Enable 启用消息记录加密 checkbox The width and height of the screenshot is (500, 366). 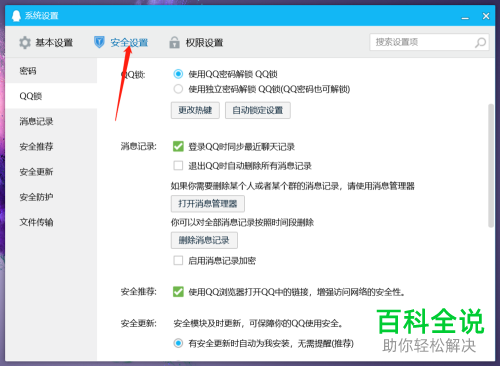pos(178,260)
